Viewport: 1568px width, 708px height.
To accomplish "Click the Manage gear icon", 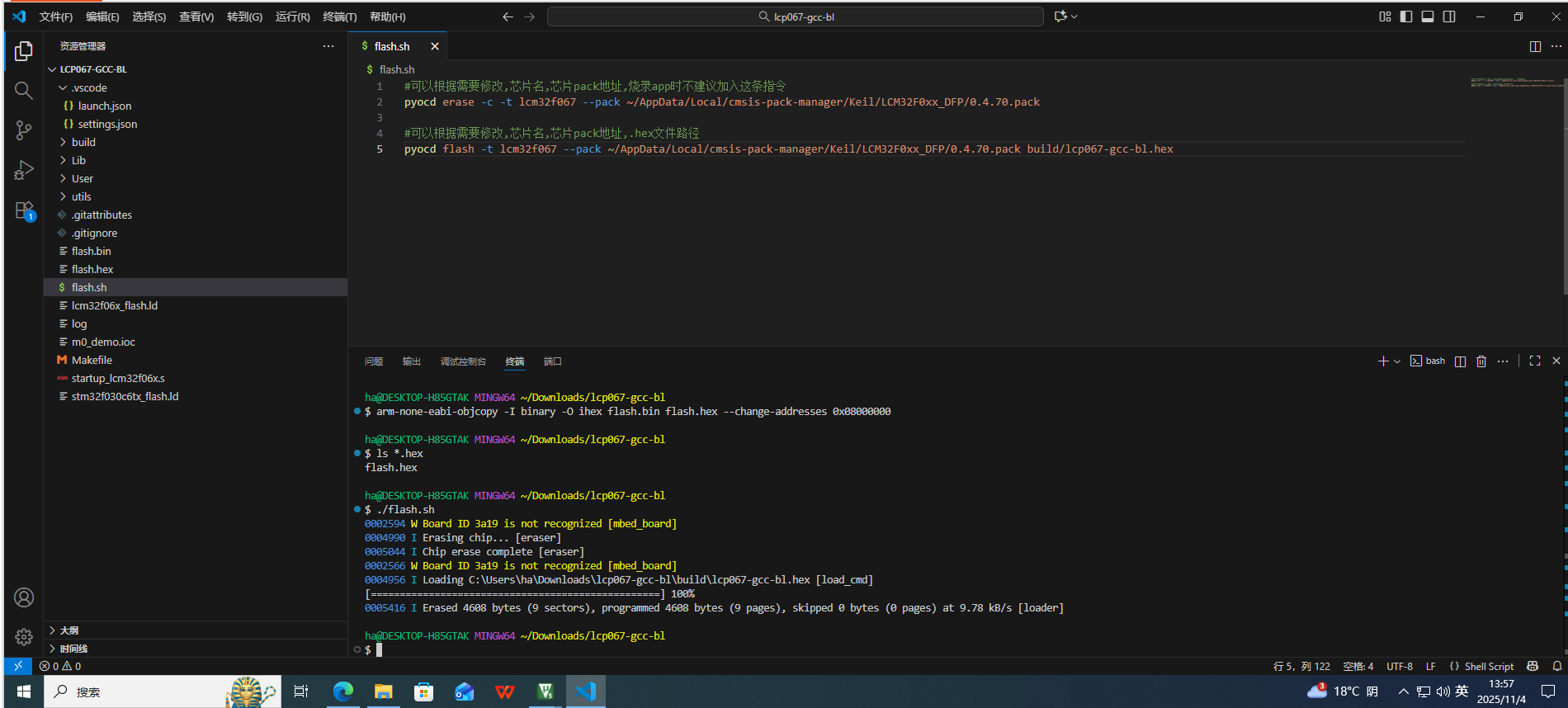I will tap(24, 637).
